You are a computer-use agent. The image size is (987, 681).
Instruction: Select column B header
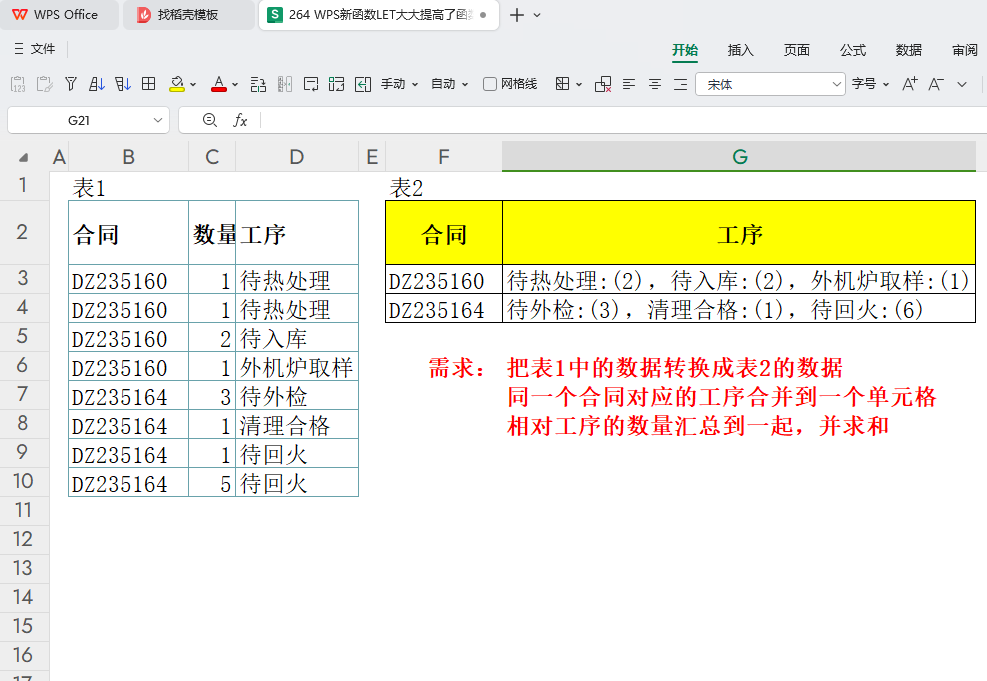pyautogui.click(x=128, y=157)
